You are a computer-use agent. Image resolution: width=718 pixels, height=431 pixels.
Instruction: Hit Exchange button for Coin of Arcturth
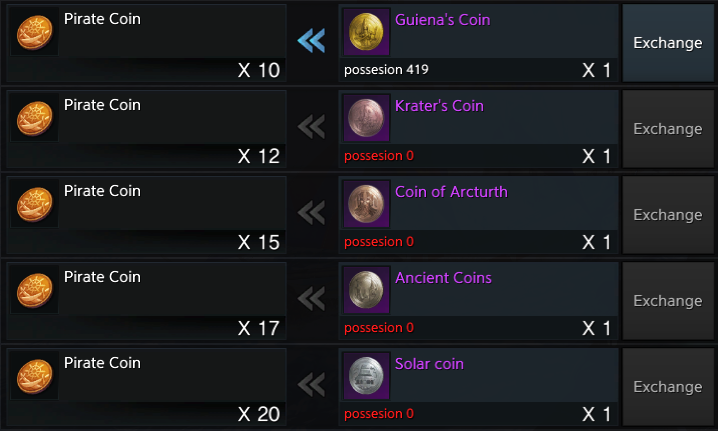click(x=668, y=215)
